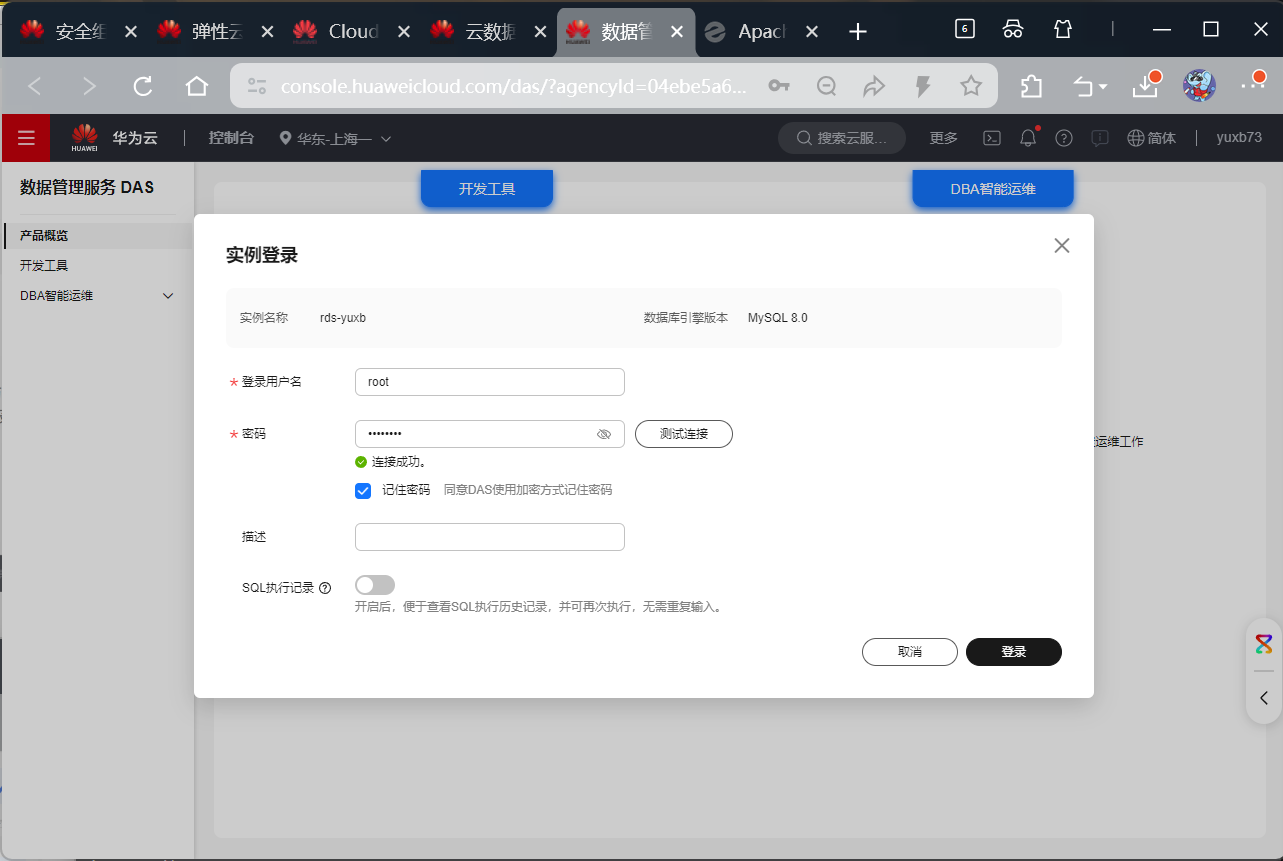This screenshot has width=1283, height=861.
Task: Go to the browser home page
Action: [197, 86]
